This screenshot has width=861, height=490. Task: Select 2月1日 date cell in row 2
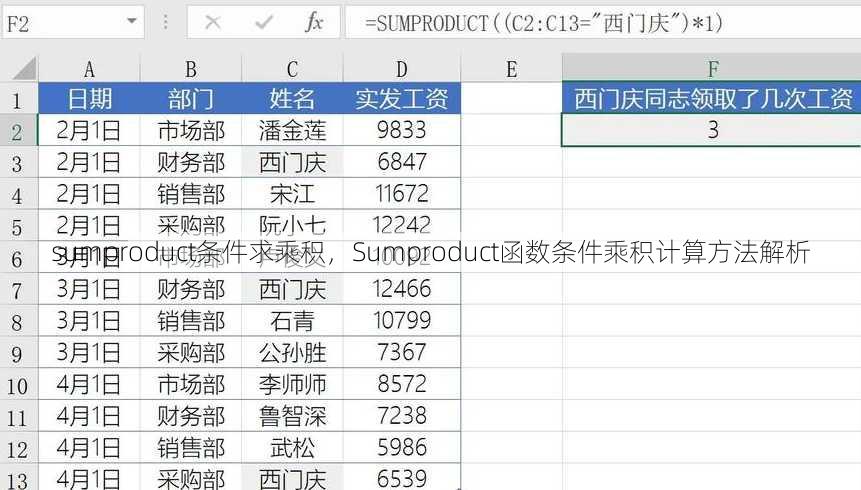89,130
